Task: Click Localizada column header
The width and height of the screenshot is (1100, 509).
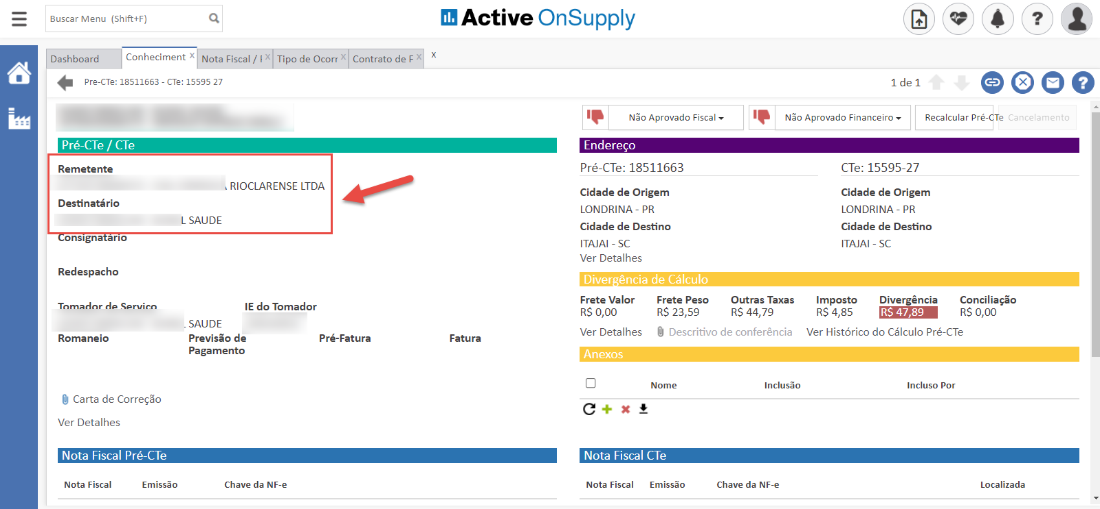Action: [x=1002, y=484]
